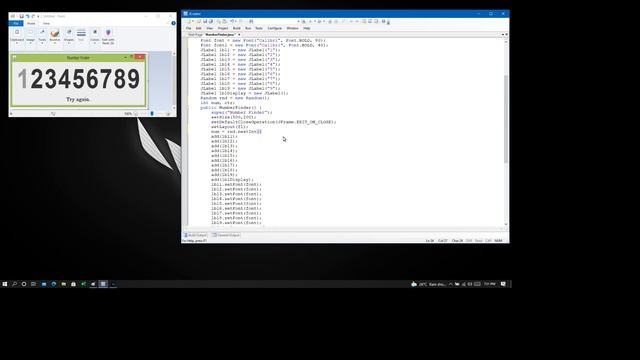This screenshot has width=640, height=360.
Task: Click the code line 'super("Number Finder");'
Action: coord(242,112)
